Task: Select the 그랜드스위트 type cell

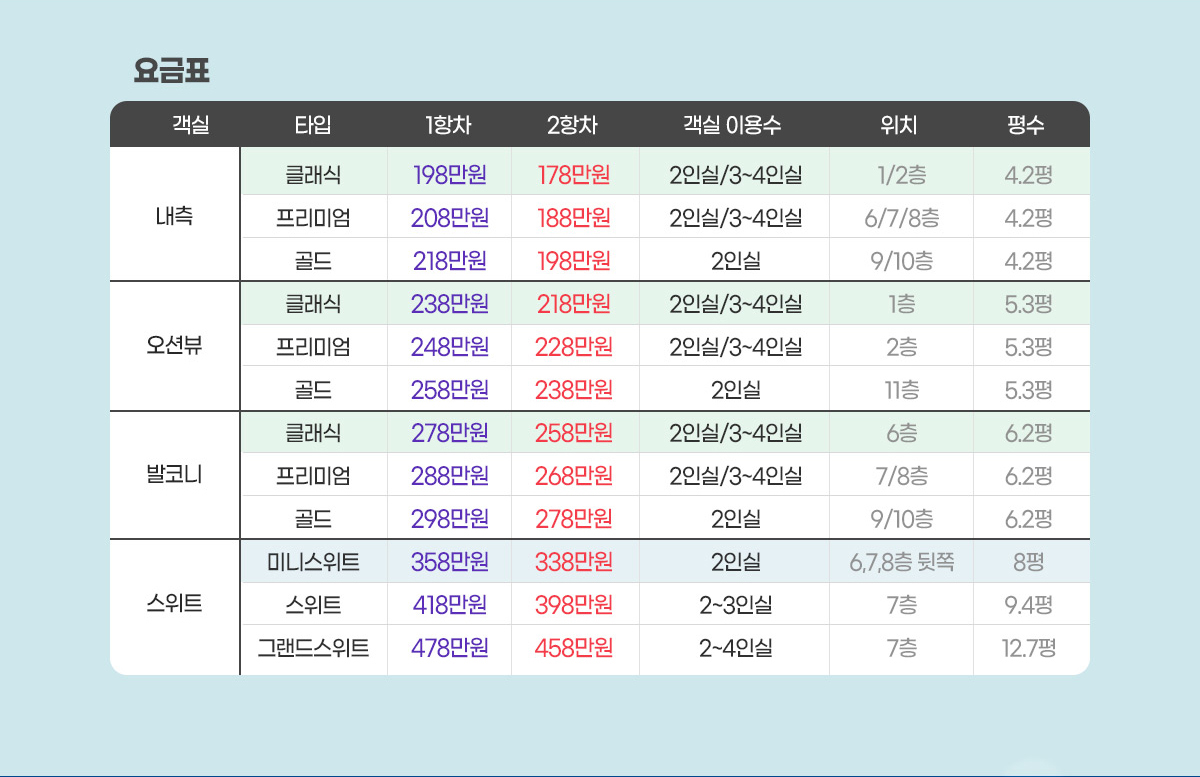Action: (x=313, y=648)
